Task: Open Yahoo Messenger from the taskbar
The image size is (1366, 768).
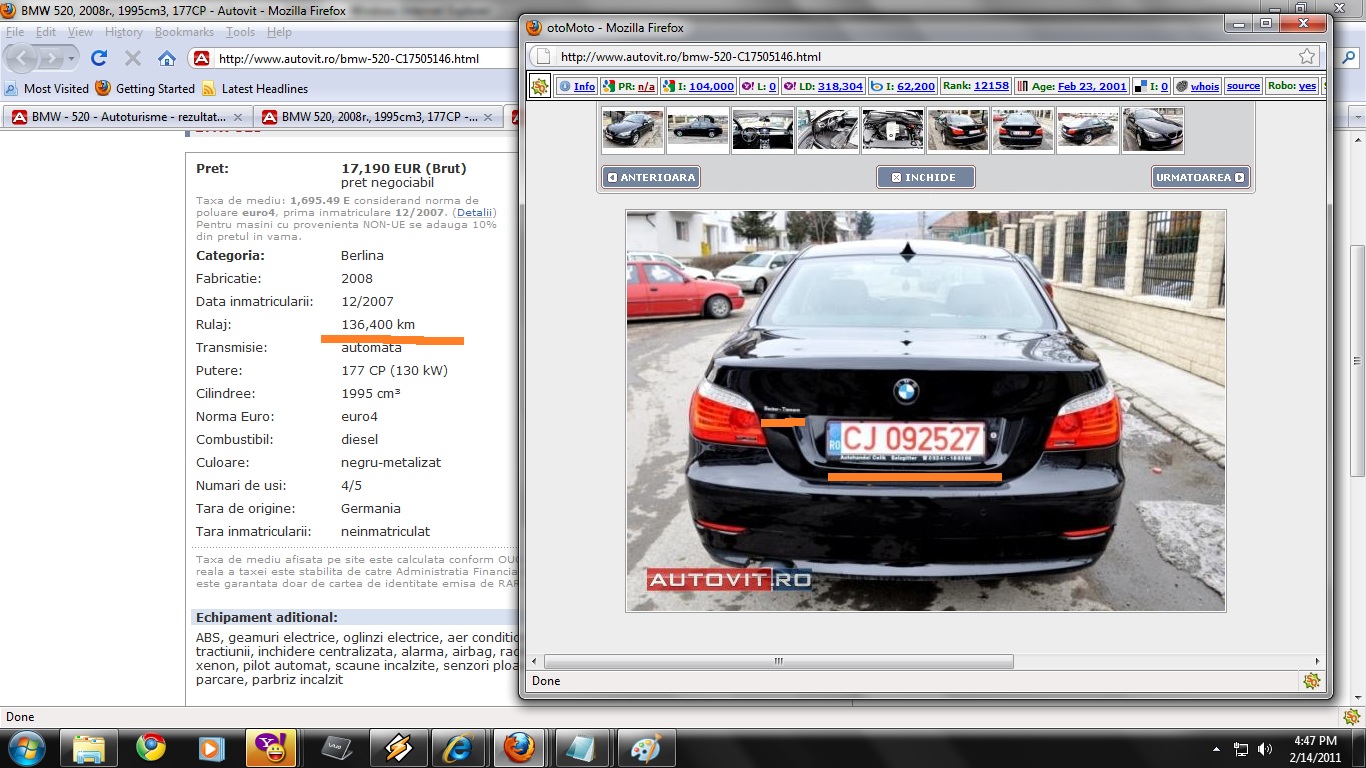Action: coord(273,748)
